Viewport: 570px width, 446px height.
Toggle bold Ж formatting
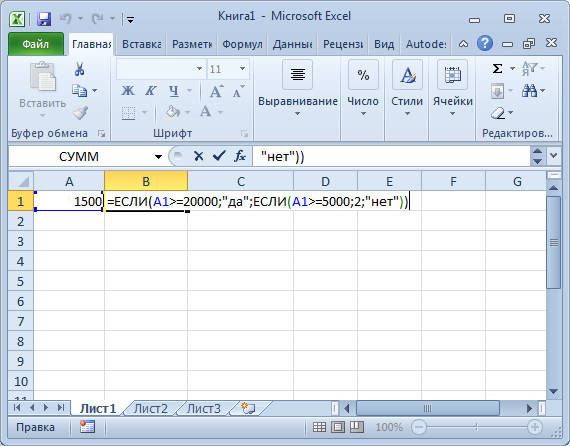pos(128,90)
